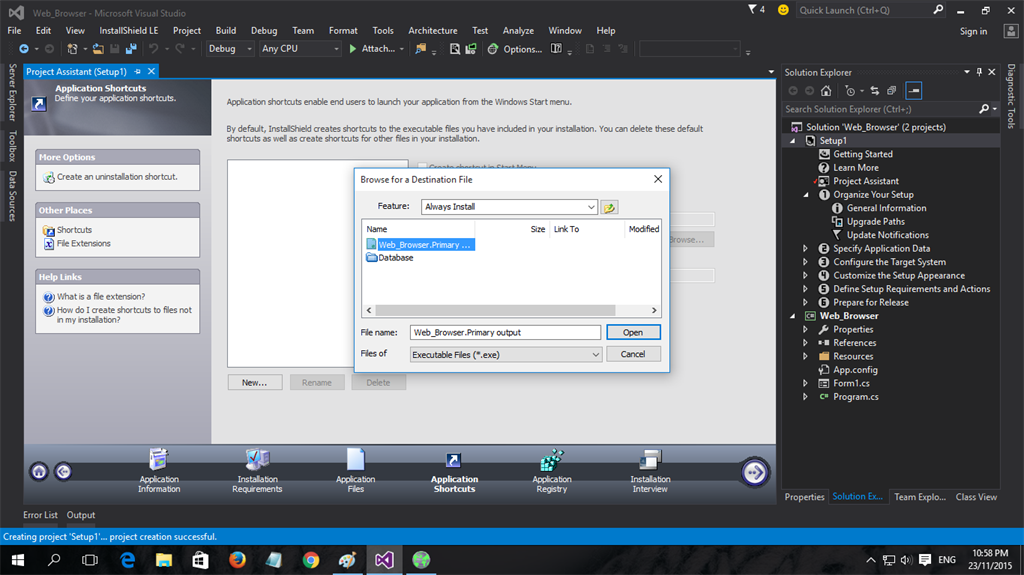1024x575 pixels.
Task: Click Sign in at top right
Action: (x=973, y=31)
